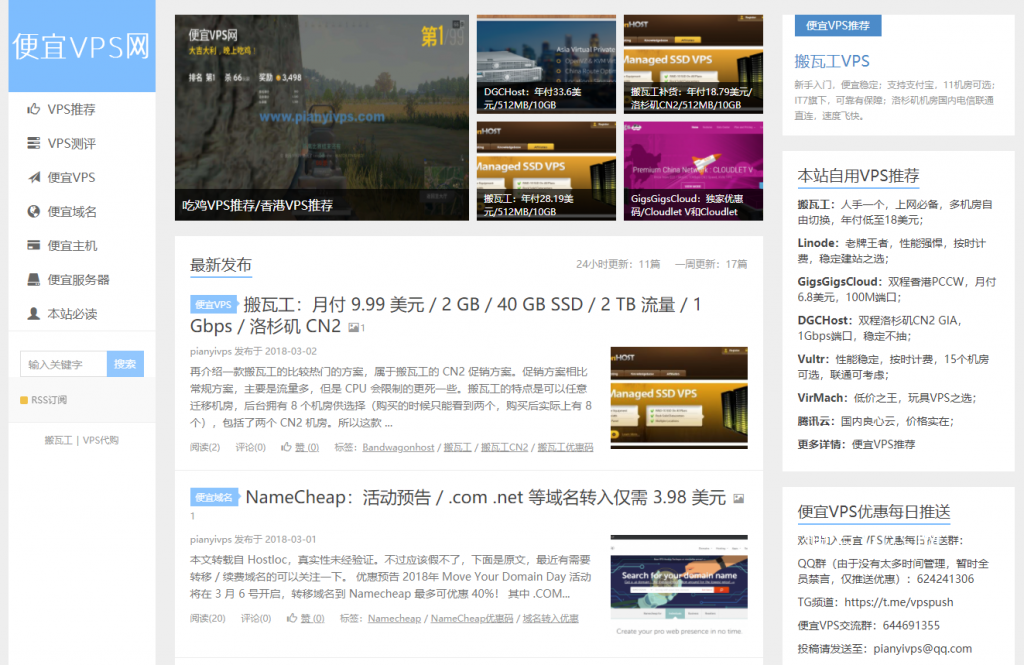Click the thumbs-up like icon on NameCheap post

point(292,618)
